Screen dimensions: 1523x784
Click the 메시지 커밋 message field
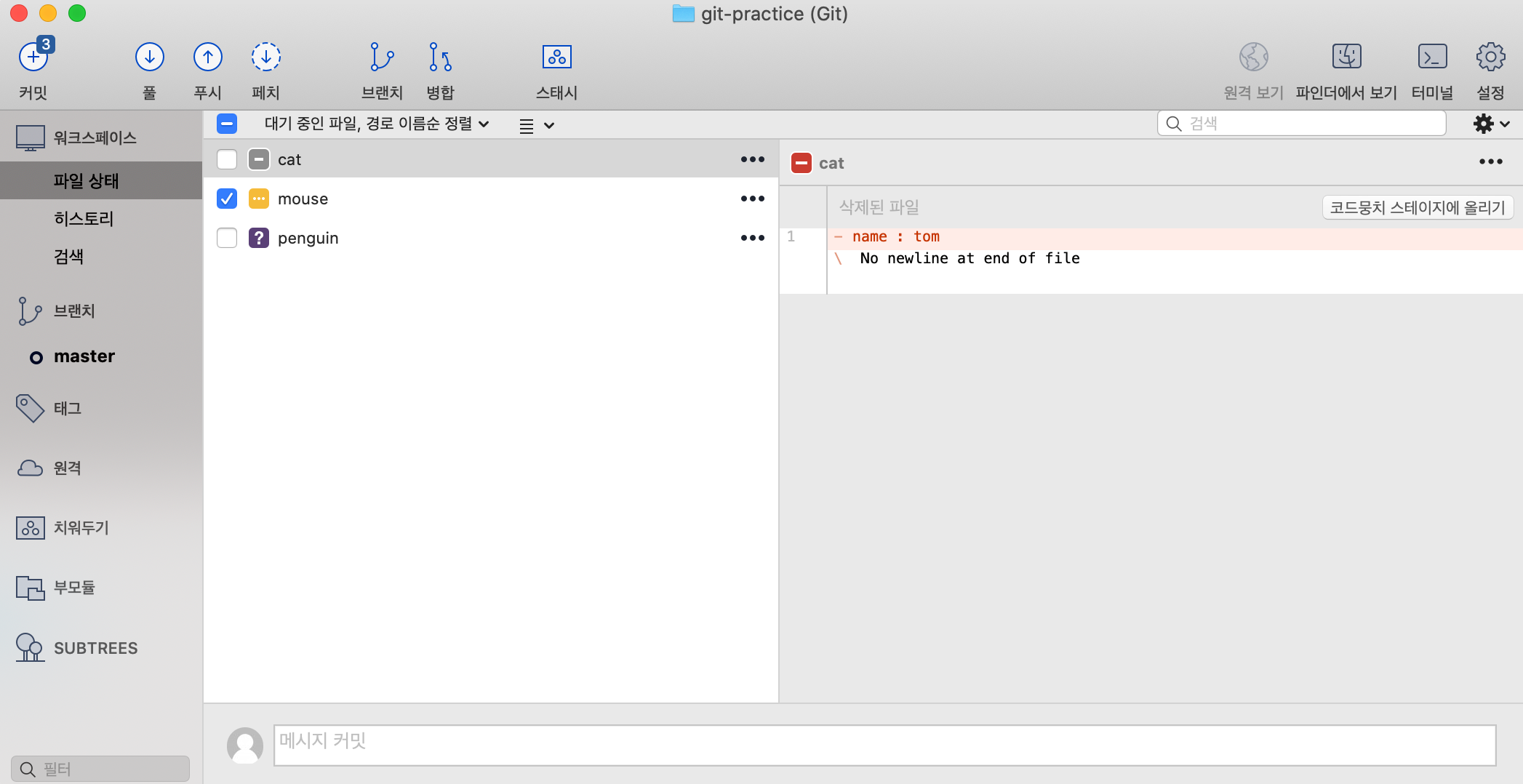point(884,745)
